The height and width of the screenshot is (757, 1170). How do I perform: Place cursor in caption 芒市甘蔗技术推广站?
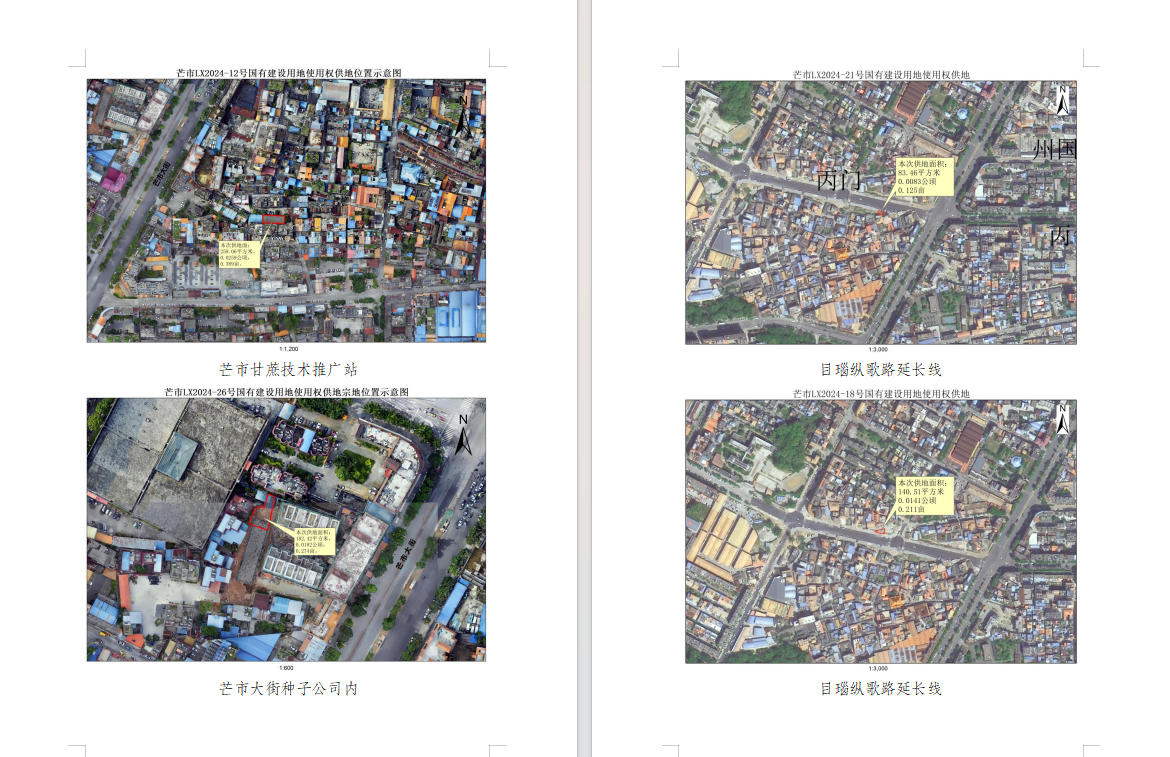pyautogui.click(x=288, y=369)
